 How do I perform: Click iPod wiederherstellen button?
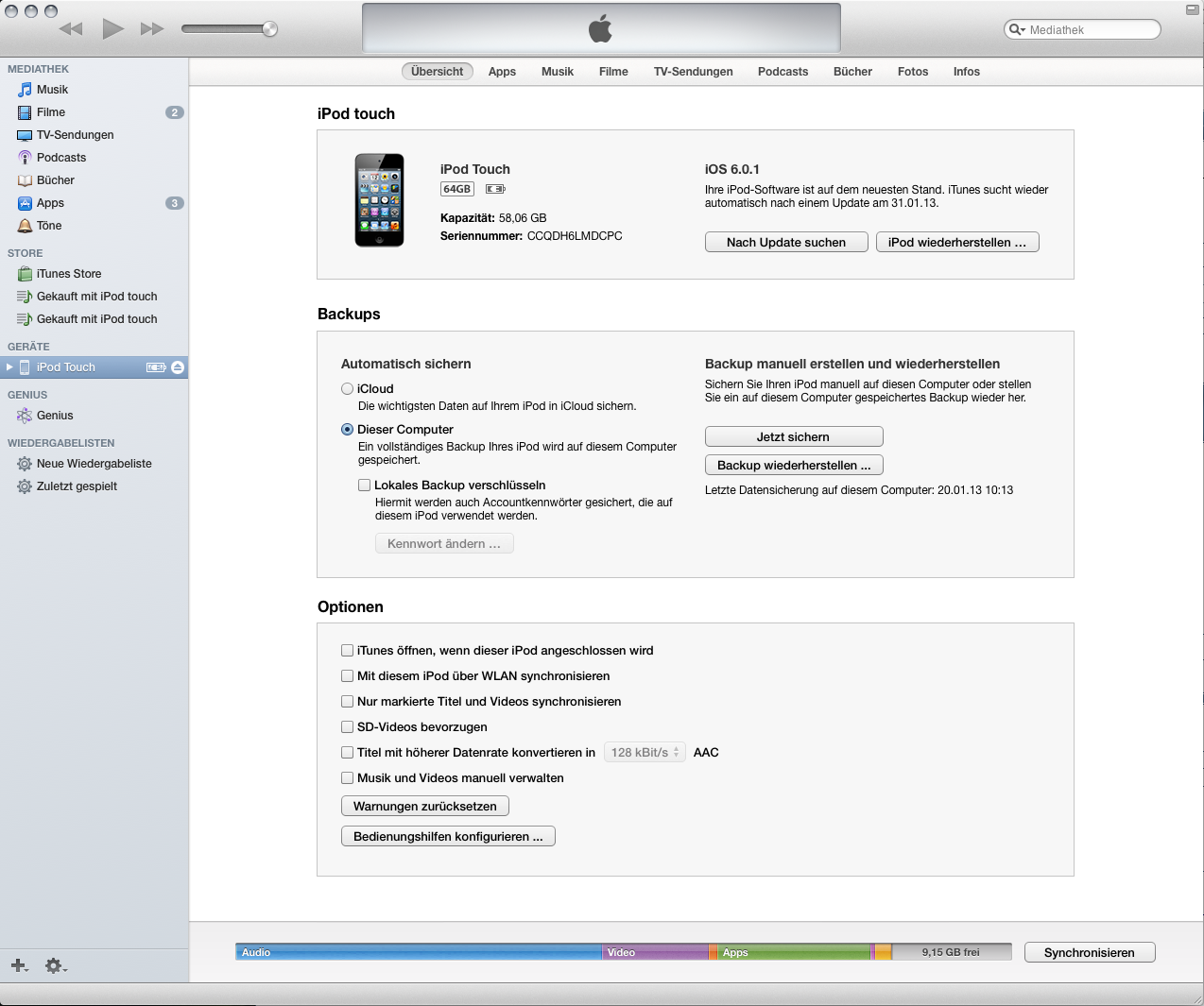tap(957, 243)
